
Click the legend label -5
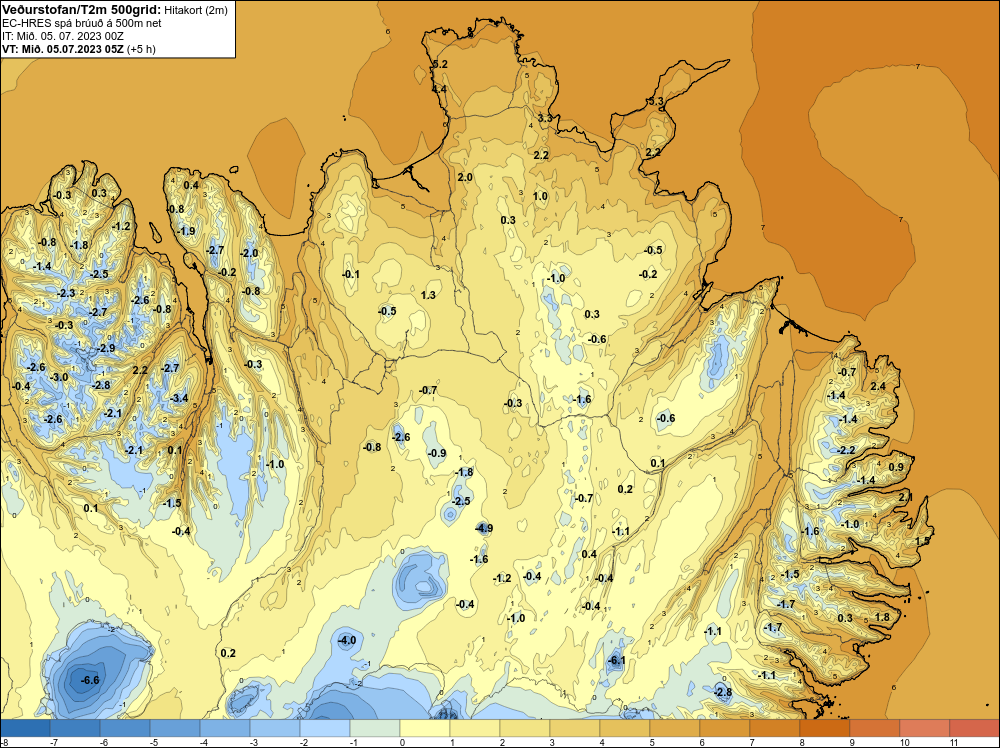pos(155,742)
